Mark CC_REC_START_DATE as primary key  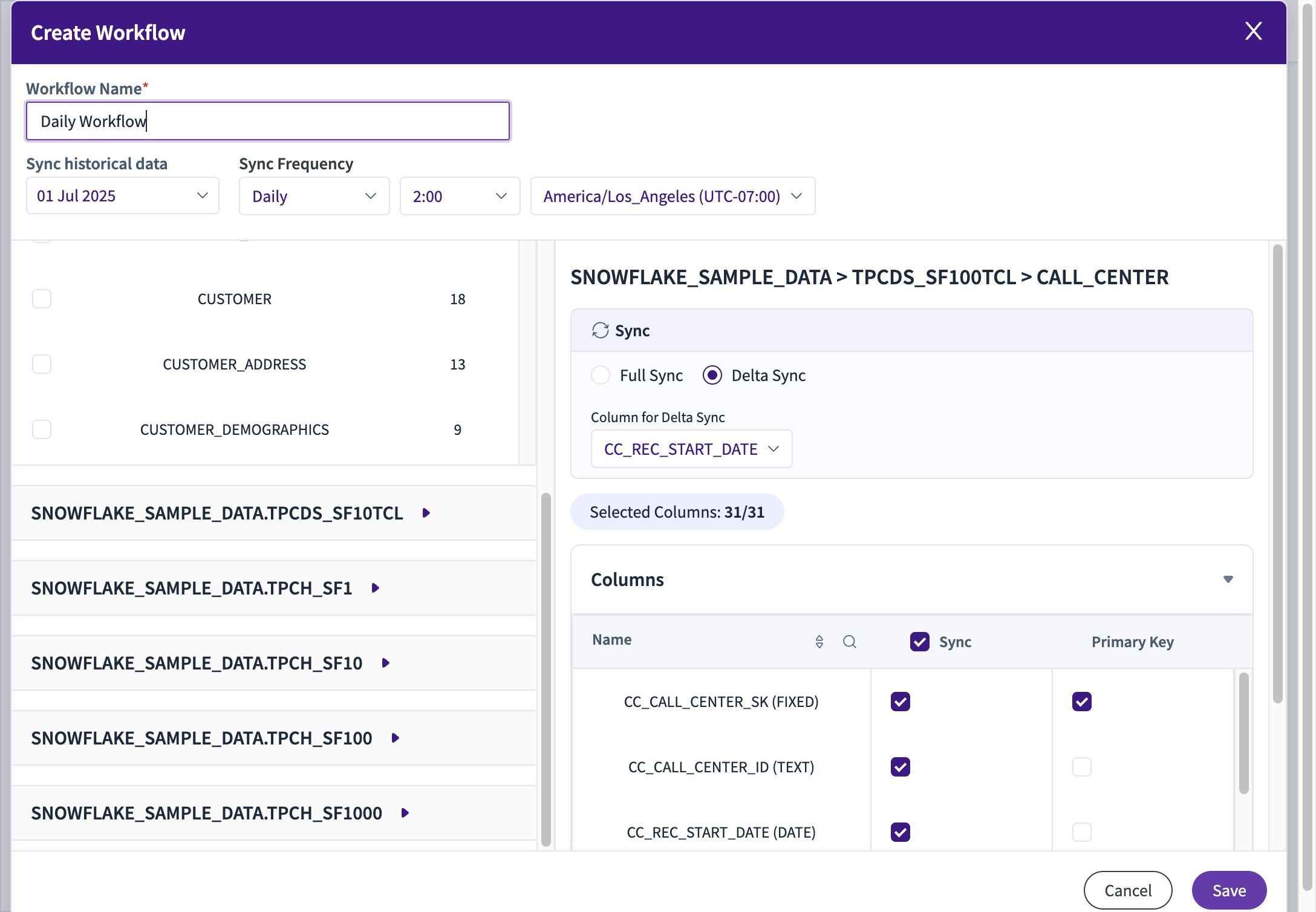(x=1081, y=832)
